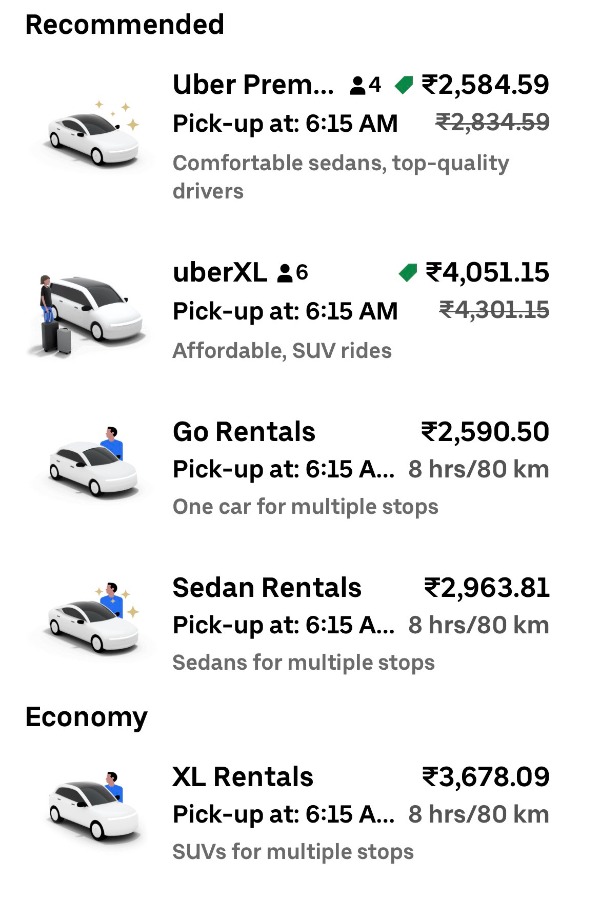Click Pick-up at: 6:15 AM under Uber Premier
The width and height of the screenshot is (600, 899).
coord(286,124)
